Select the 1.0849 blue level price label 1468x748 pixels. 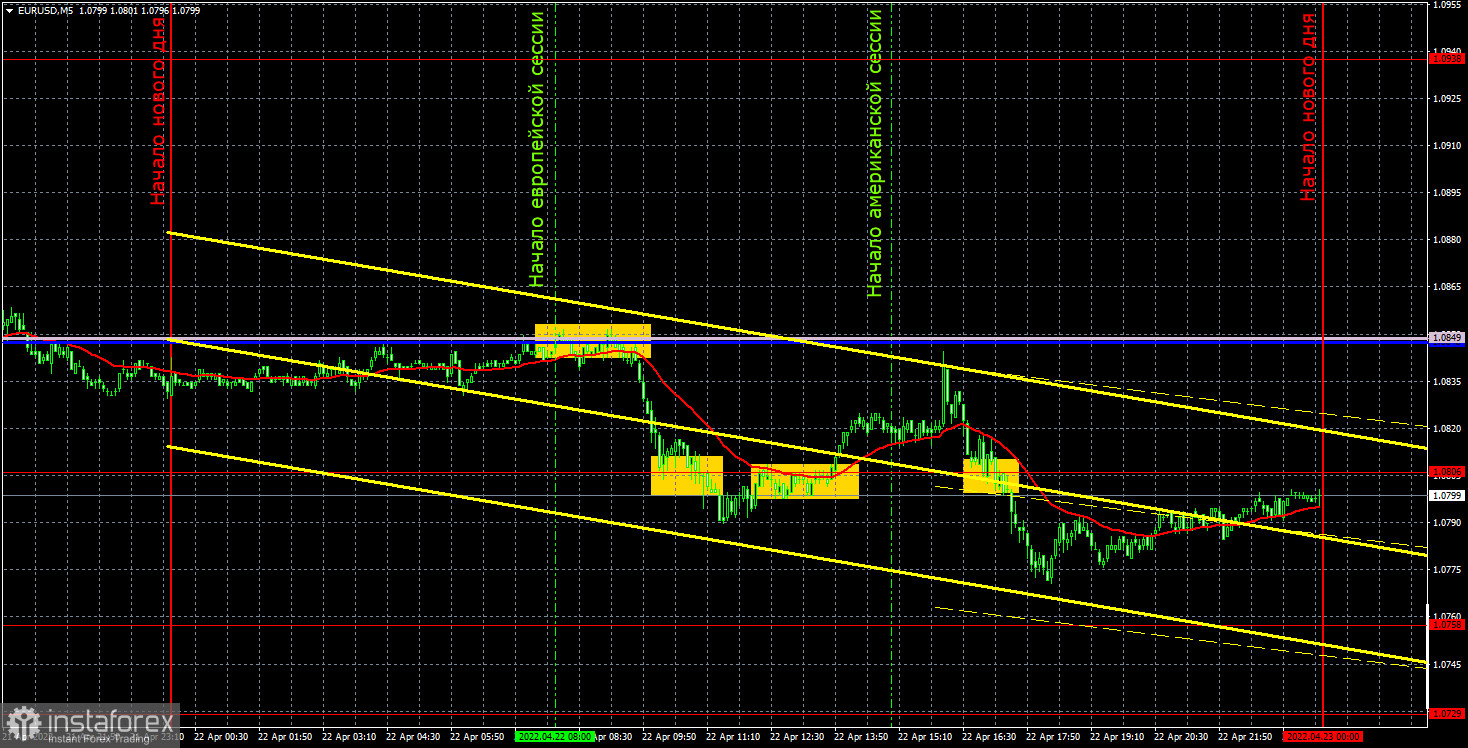click(x=1447, y=338)
